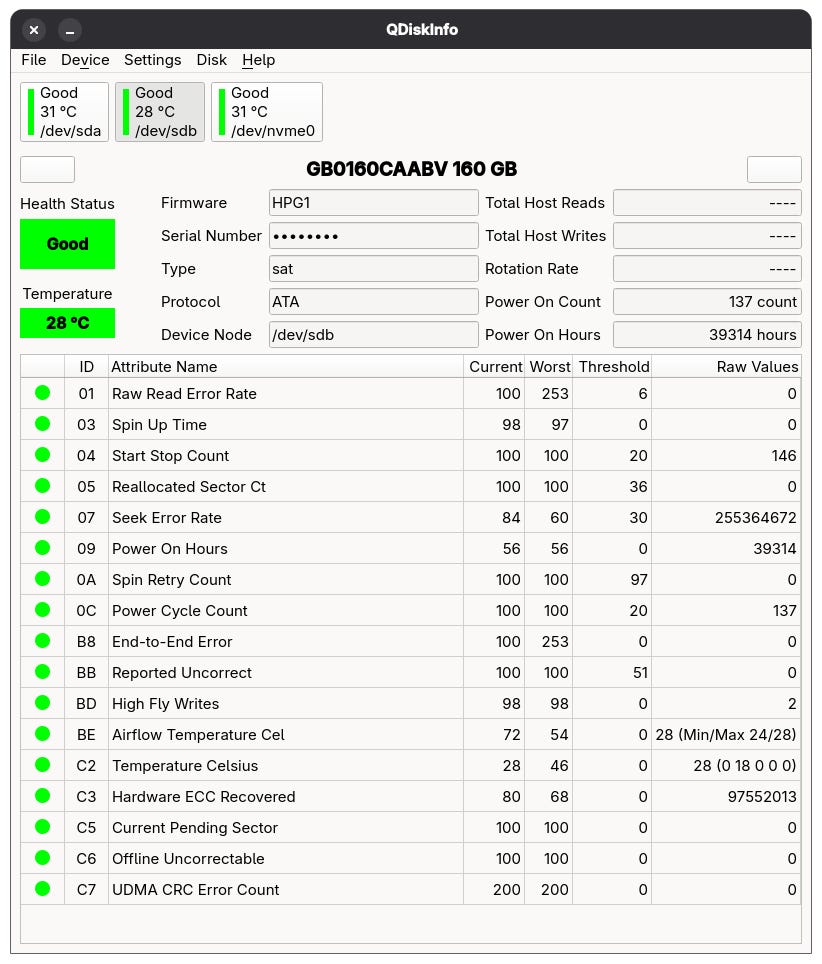Viewport: 822px width, 964px height.
Task: Click the Rotation Rate field
Action: [x=708, y=269]
